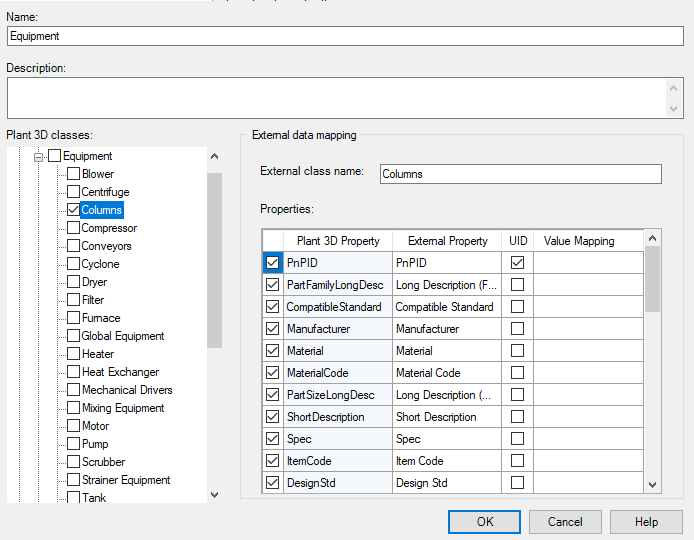The image size is (694, 540).
Task: Click the Plant 3D Property column header
Action: click(338, 241)
